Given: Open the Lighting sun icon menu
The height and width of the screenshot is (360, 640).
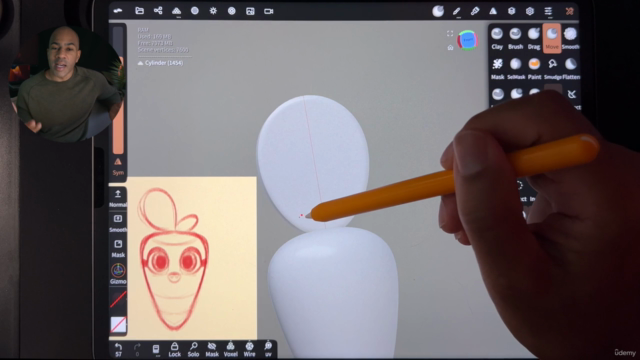Looking at the screenshot, I should click(213, 11).
